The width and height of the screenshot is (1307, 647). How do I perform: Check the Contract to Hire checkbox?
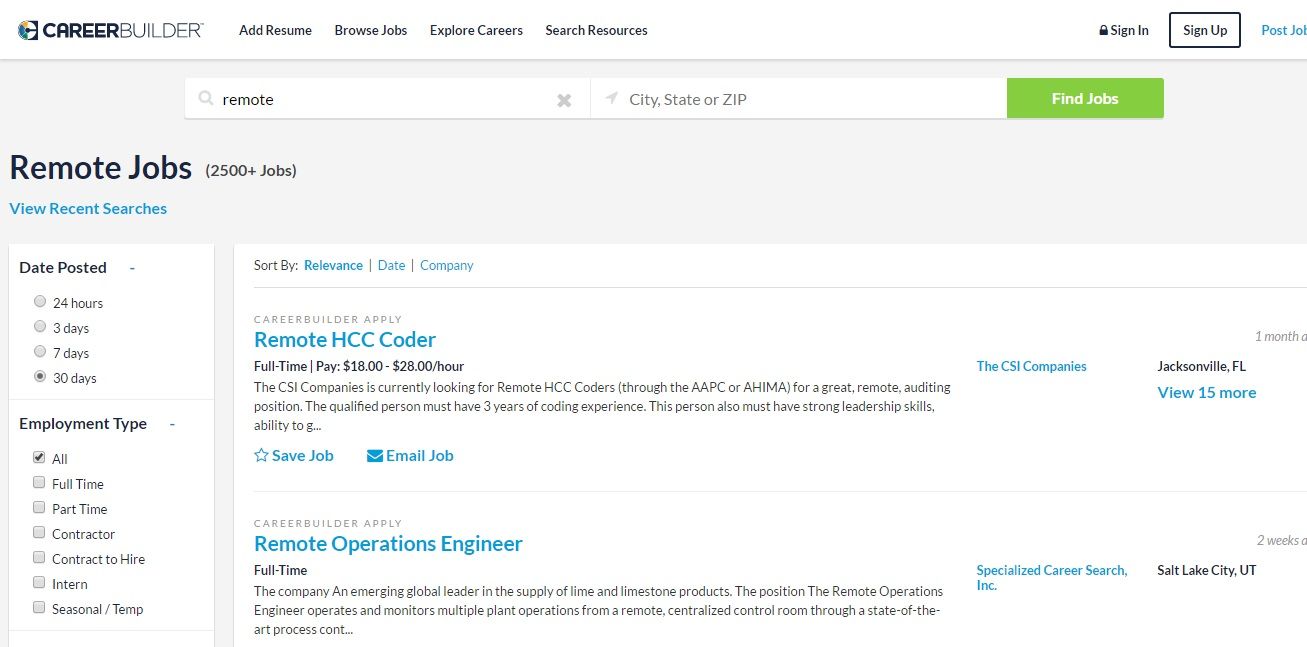tap(39, 557)
